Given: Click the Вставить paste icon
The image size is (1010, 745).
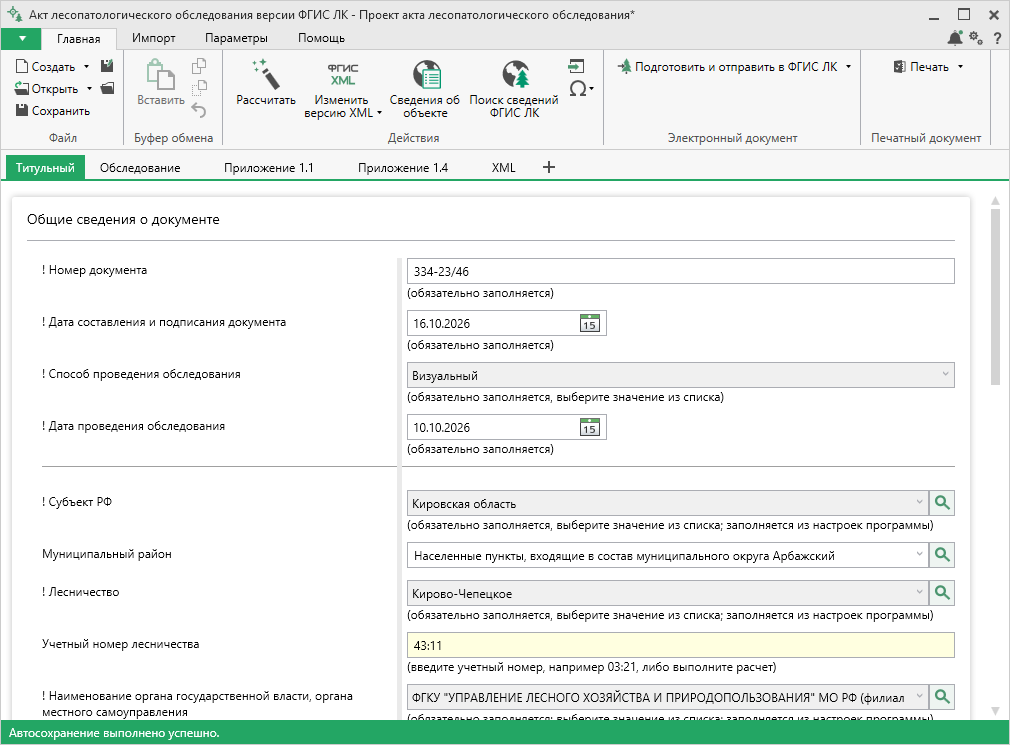Looking at the screenshot, I should click(160, 74).
